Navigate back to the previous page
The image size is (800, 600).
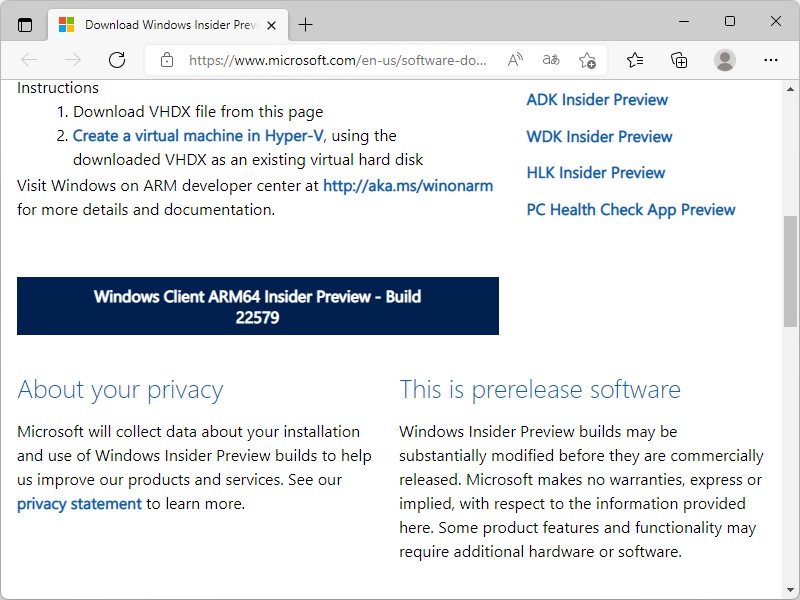(x=30, y=60)
